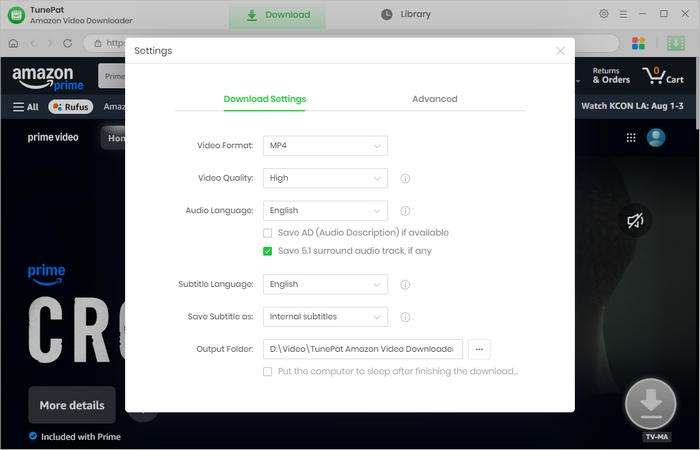Click the TunePat app logo icon
The image size is (700, 450).
point(17,15)
